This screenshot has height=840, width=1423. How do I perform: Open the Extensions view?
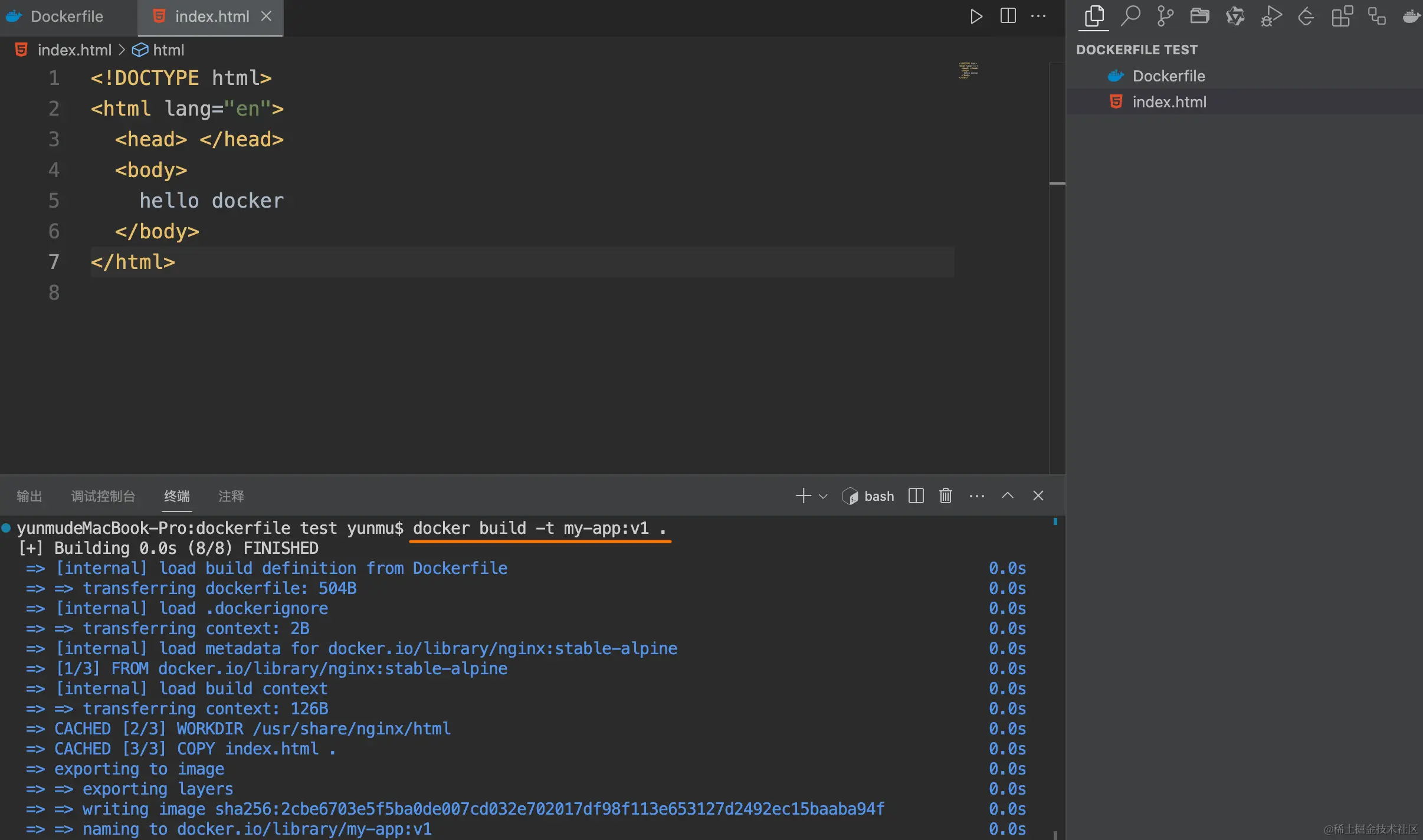point(1342,16)
